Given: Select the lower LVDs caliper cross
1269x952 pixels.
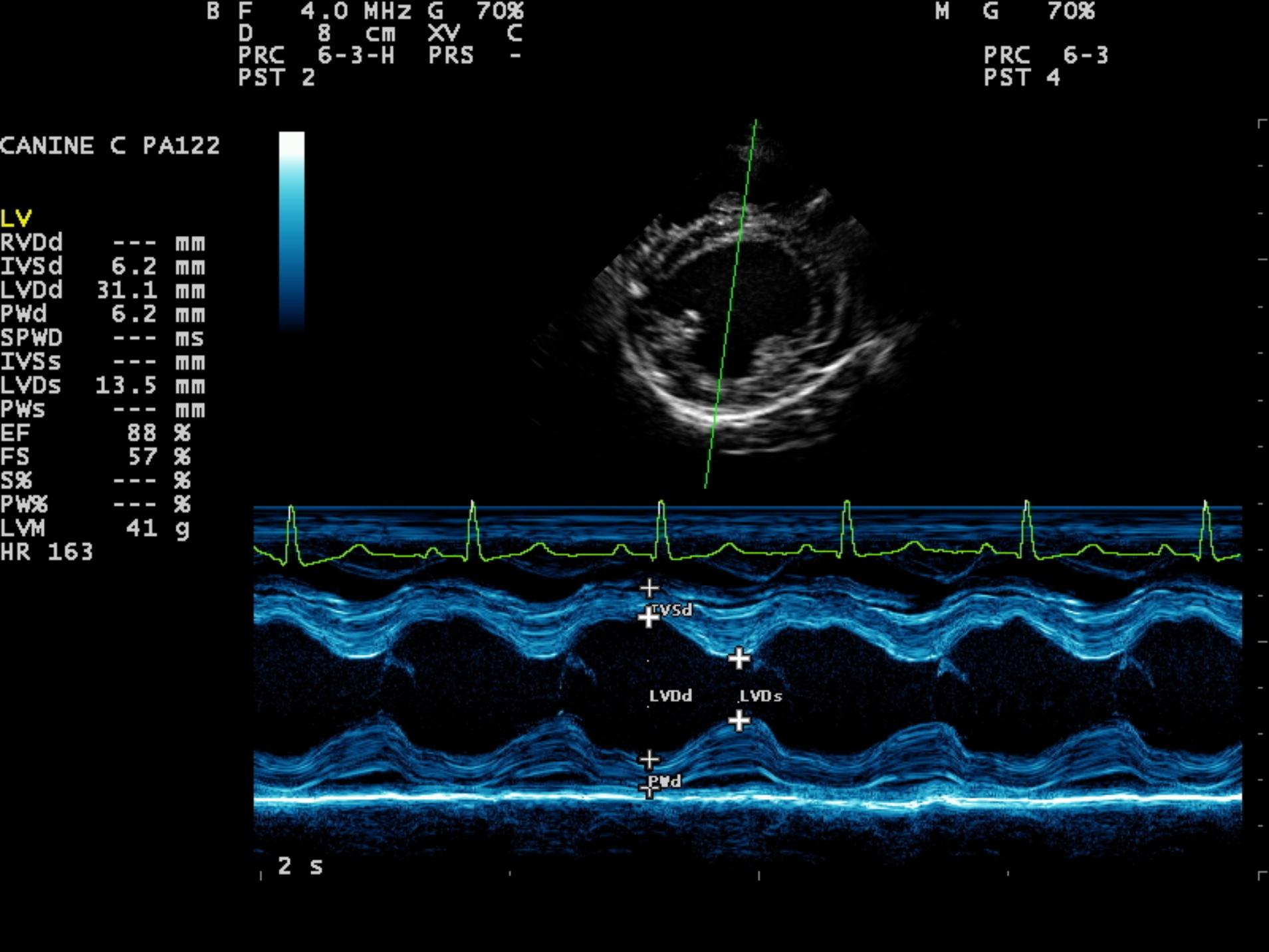Looking at the screenshot, I should click(x=739, y=720).
